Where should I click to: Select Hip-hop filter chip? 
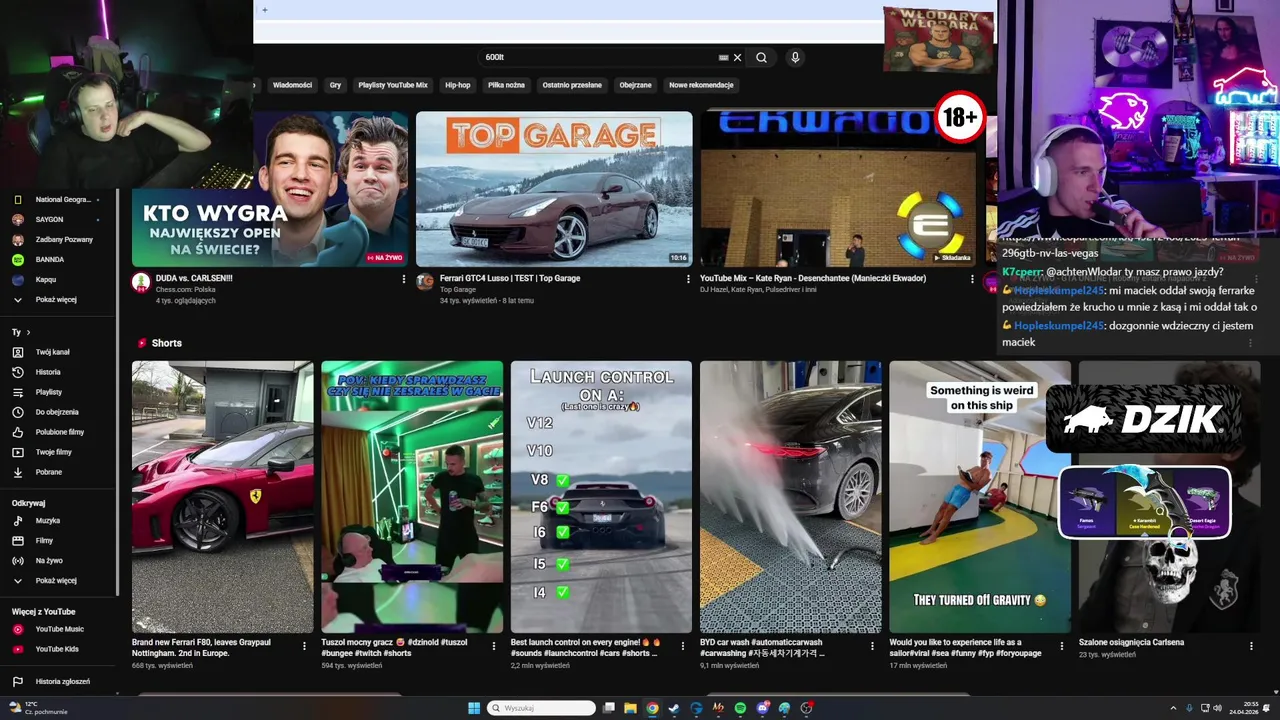(457, 85)
